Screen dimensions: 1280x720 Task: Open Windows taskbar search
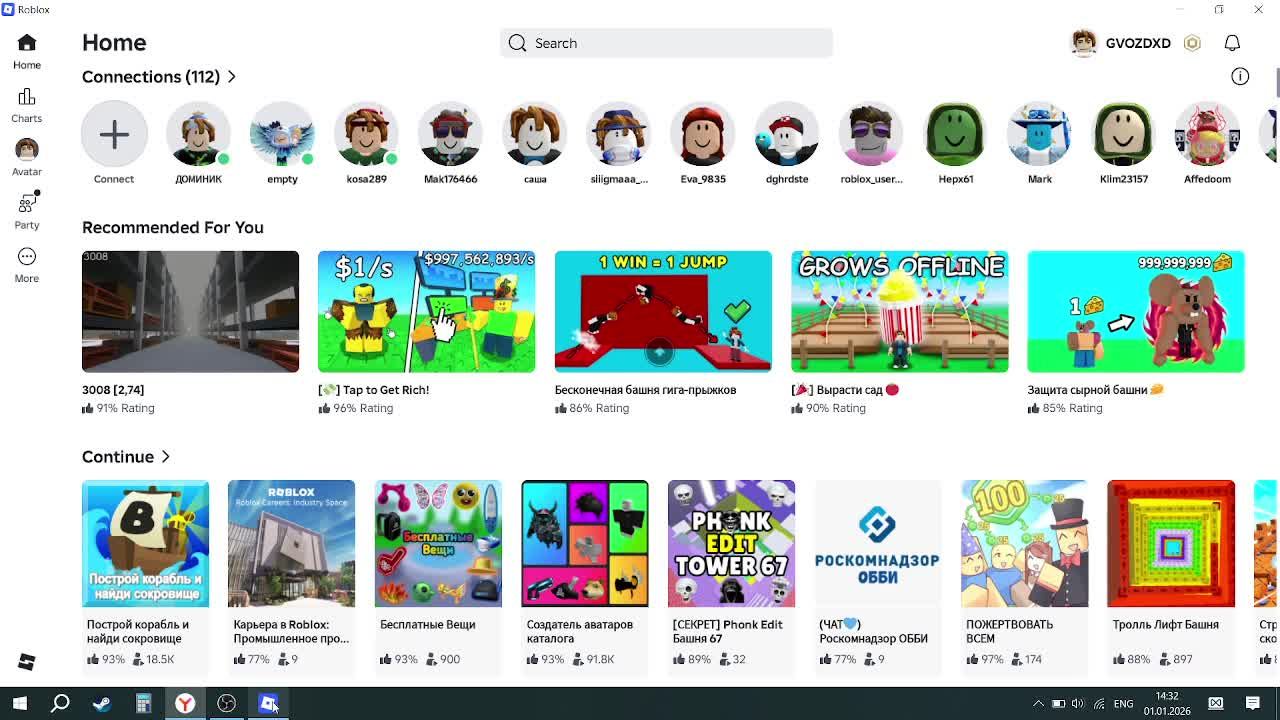[x=60, y=703]
